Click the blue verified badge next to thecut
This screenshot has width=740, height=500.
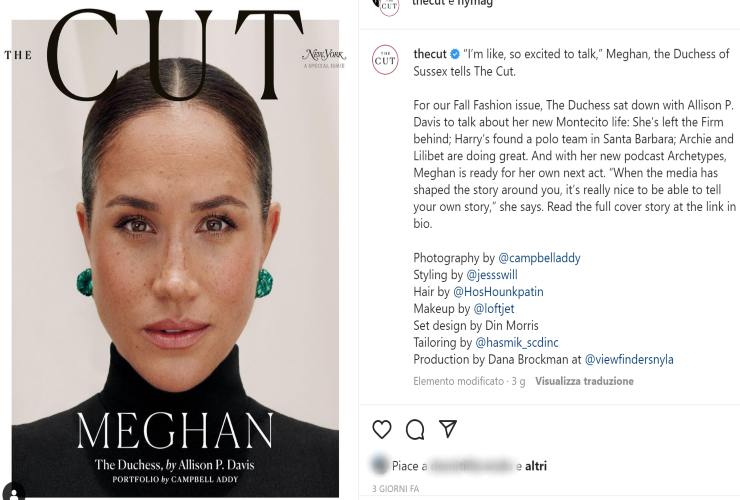click(455, 54)
